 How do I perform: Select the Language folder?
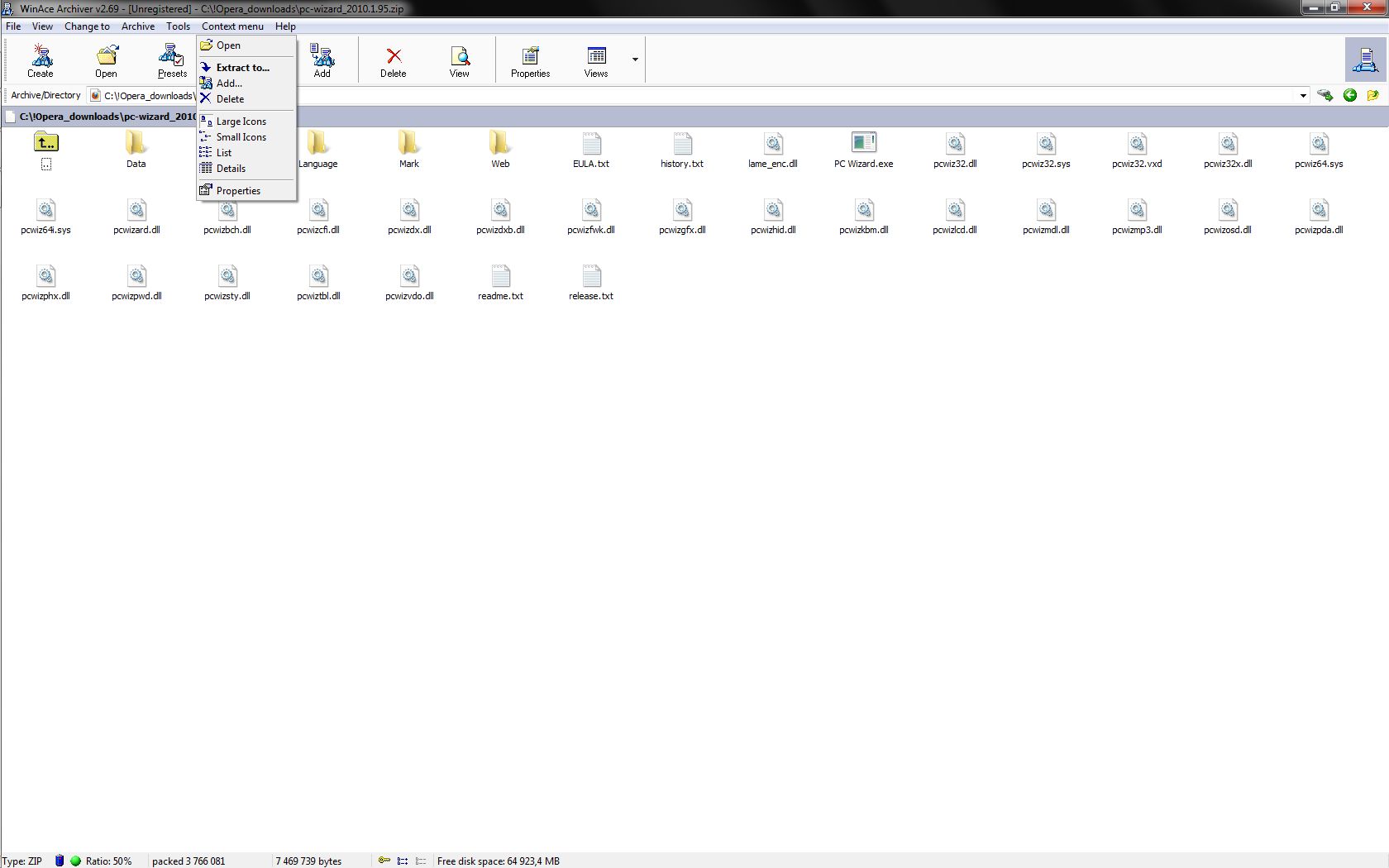tap(318, 150)
